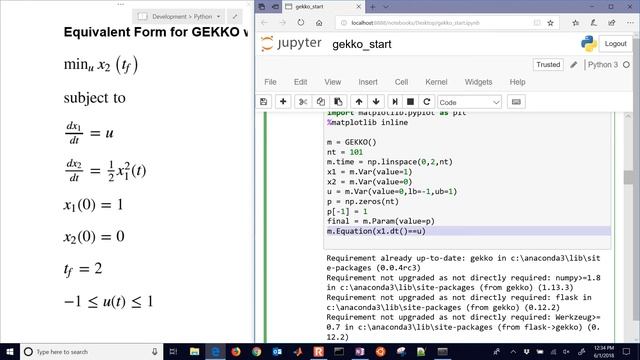The height and width of the screenshot is (360, 640).
Task: Save the notebook with the floppy disk icon
Action: pos(264,102)
